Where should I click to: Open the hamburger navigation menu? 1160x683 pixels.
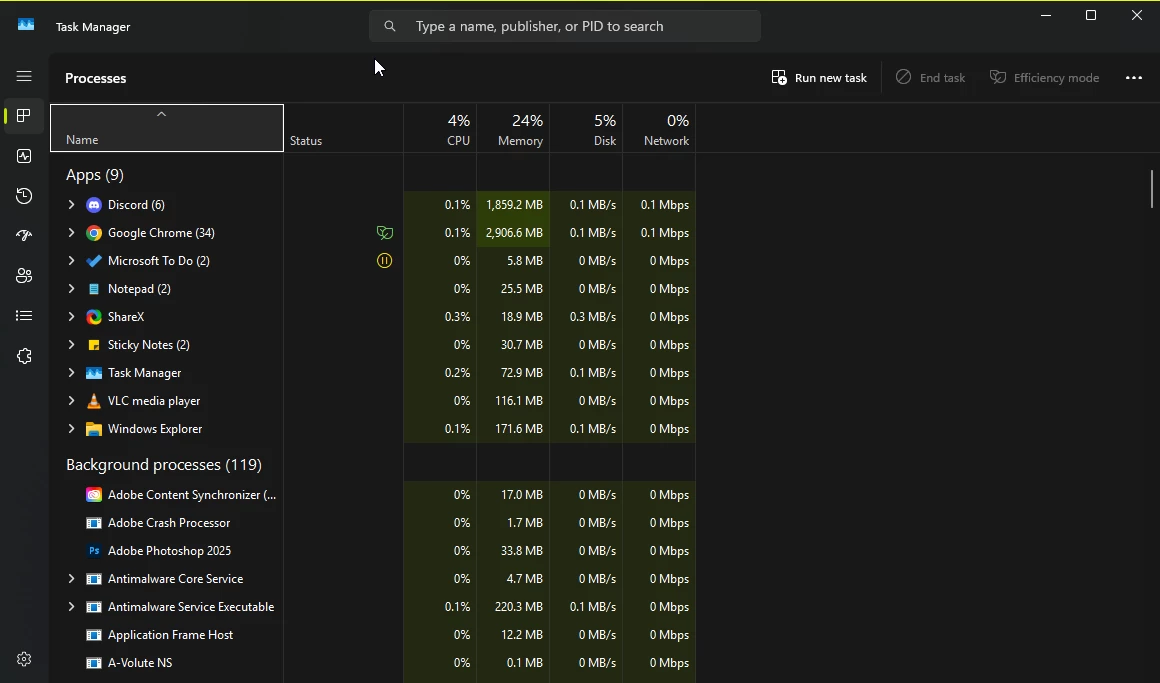tap(24, 76)
